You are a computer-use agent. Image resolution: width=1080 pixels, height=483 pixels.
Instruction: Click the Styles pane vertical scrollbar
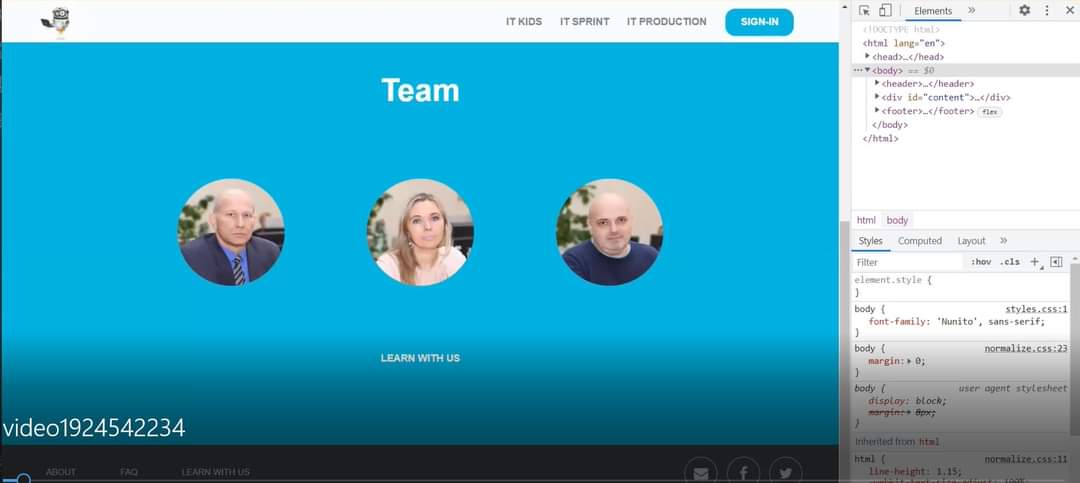coord(1075,351)
